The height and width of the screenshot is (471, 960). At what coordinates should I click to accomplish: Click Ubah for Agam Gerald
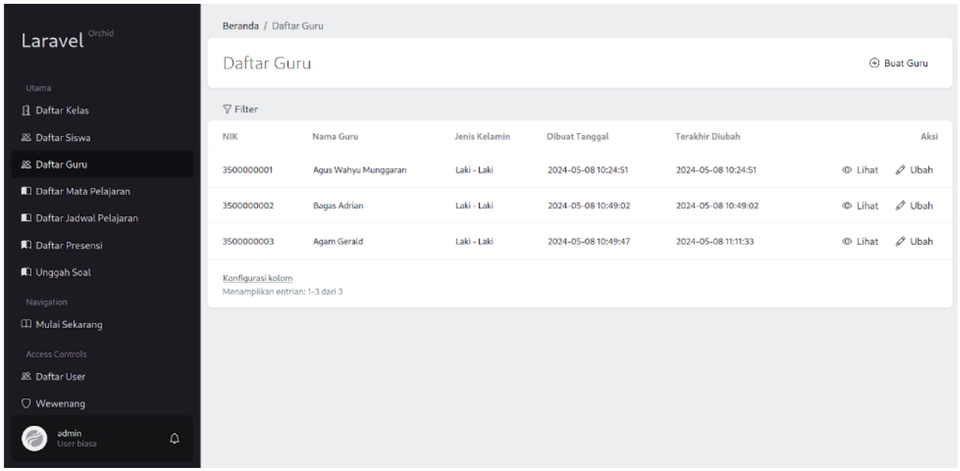914,241
